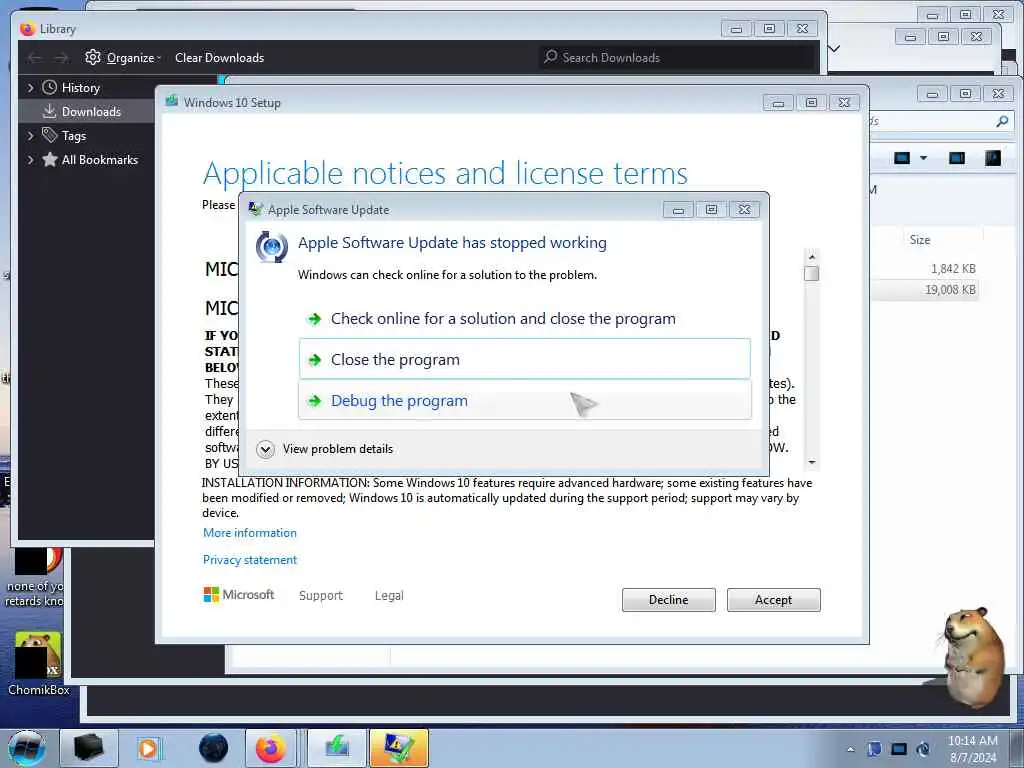Open the More information link

pyautogui.click(x=249, y=533)
